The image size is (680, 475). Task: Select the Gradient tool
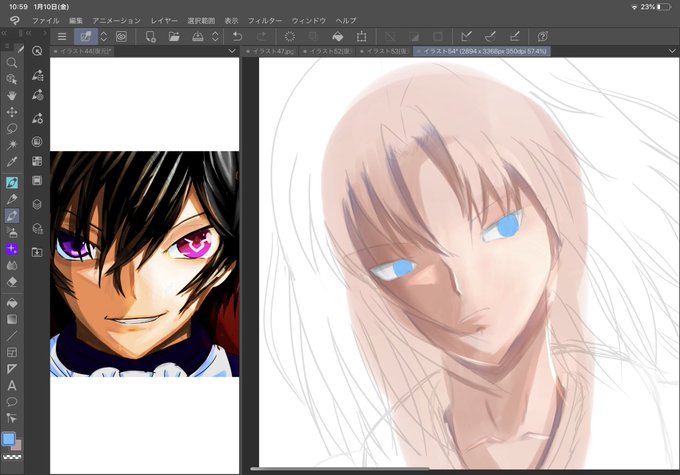click(12, 319)
